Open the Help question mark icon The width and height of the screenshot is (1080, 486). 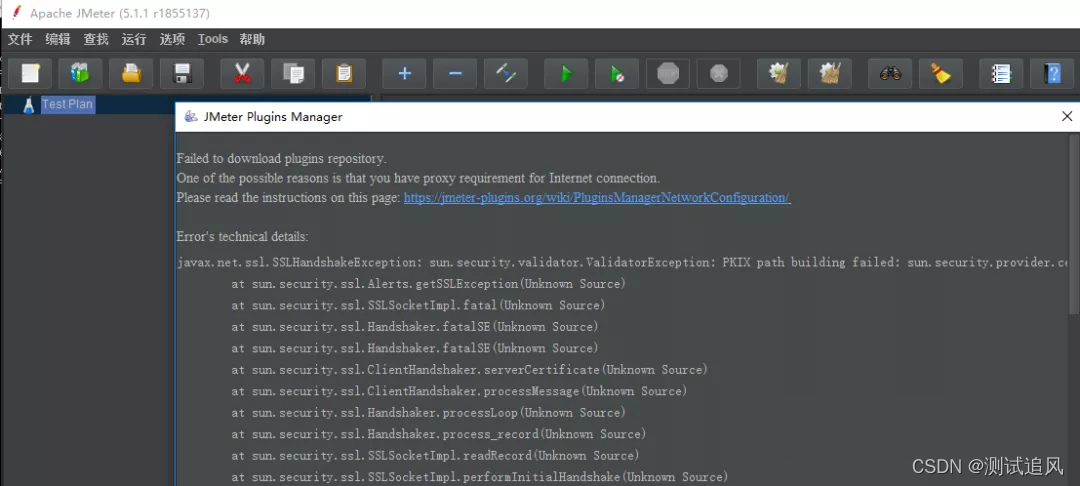[1052, 73]
